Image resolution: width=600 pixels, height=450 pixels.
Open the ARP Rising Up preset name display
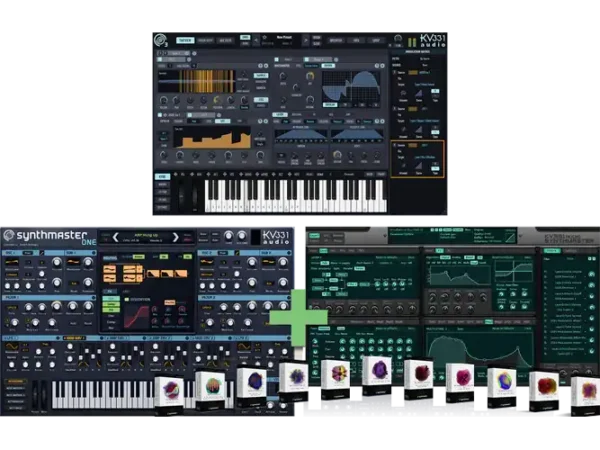[145, 237]
